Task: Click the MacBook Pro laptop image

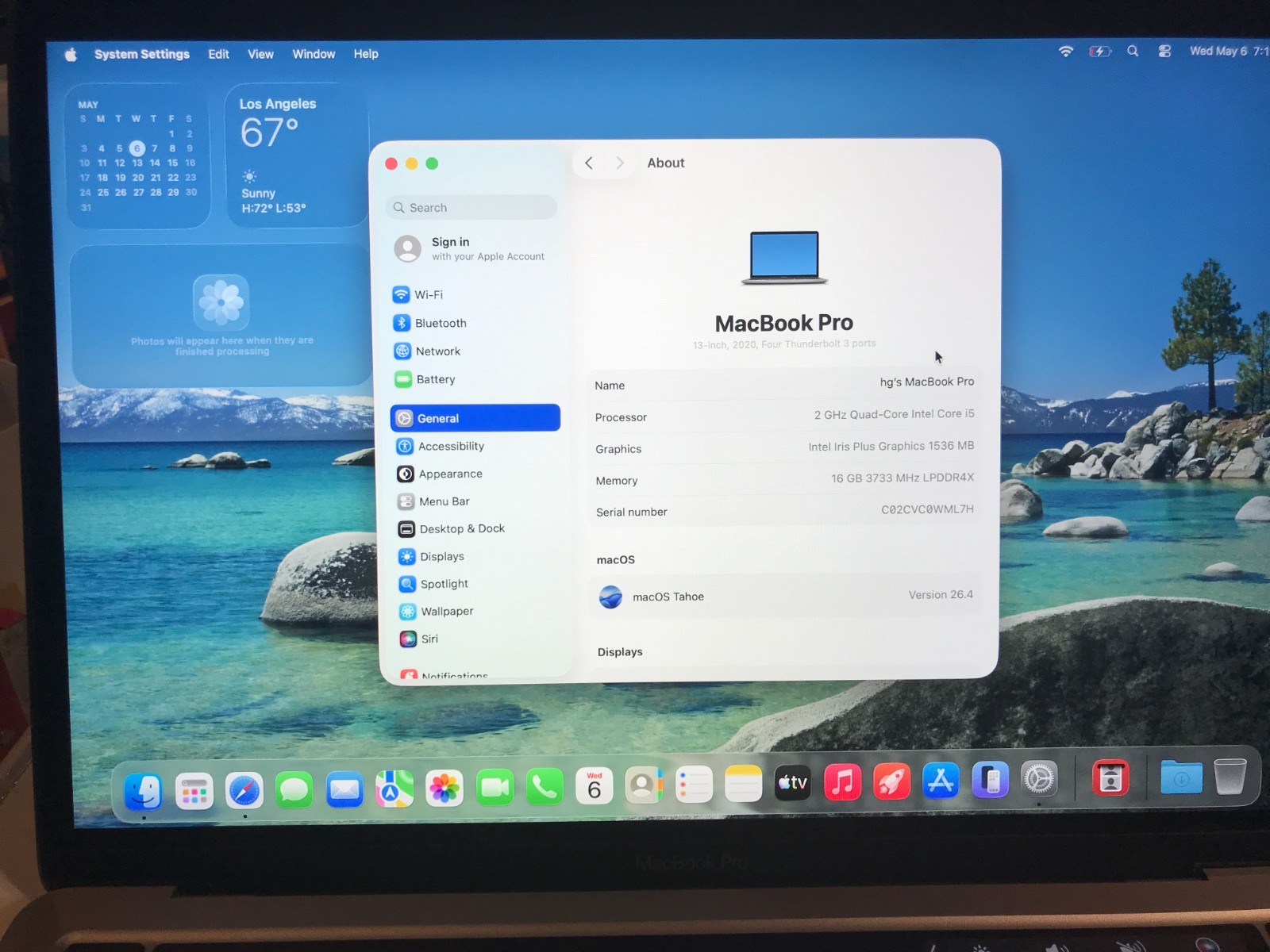Action: click(x=784, y=257)
